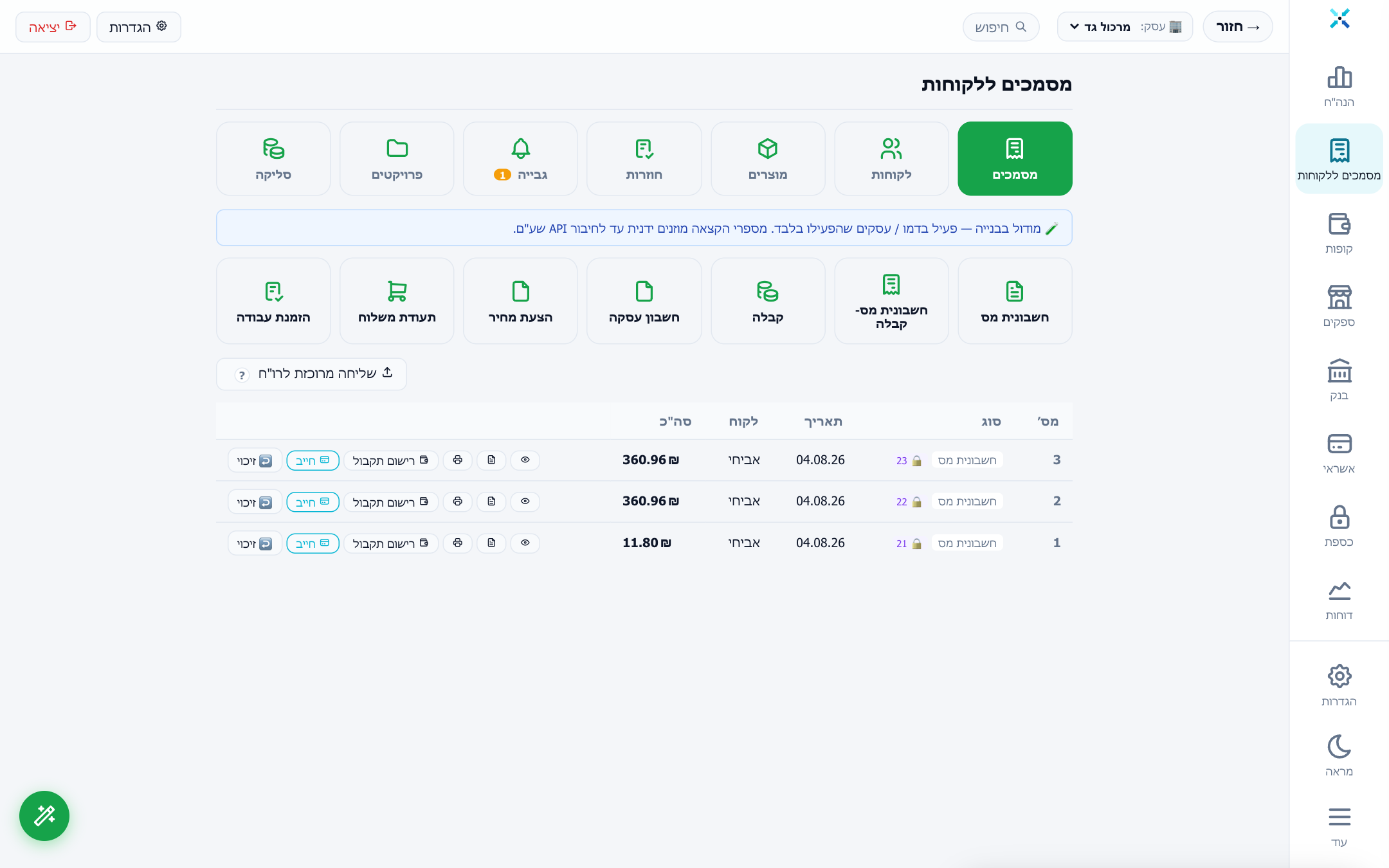The height and width of the screenshot is (868, 1389).
Task: Expand the עוד hamburger menu in sidebar
Action: pyautogui.click(x=1339, y=827)
